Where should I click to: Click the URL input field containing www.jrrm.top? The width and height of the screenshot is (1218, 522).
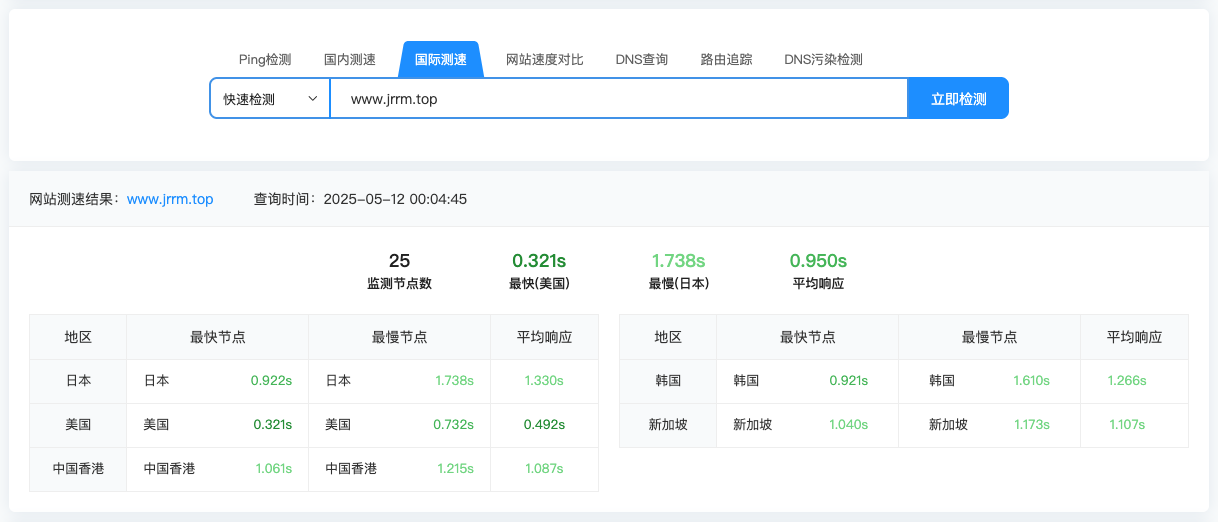coord(618,99)
